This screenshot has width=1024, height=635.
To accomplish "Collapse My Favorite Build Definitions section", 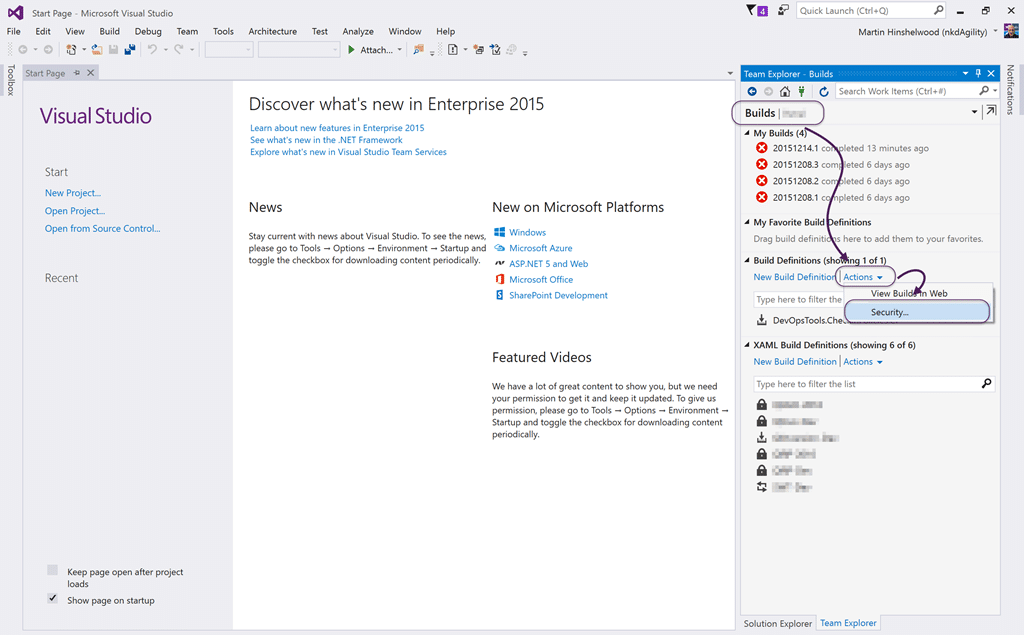I will (x=747, y=222).
